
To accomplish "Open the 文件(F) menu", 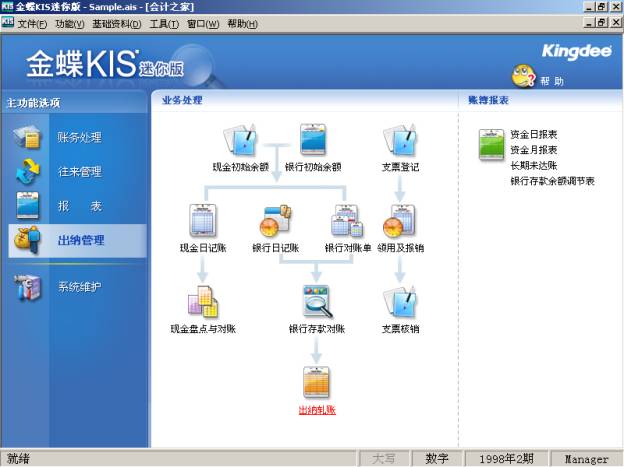I will [32, 23].
